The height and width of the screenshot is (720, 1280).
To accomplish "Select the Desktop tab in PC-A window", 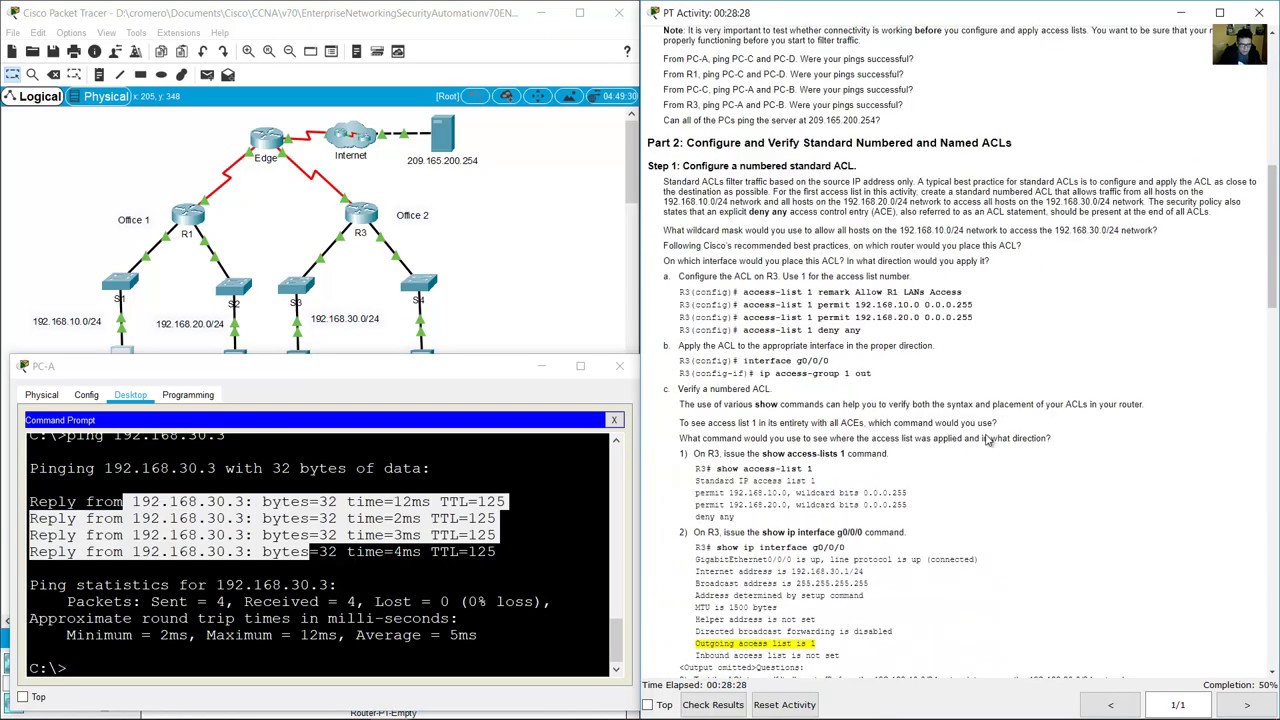I will pyautogui.click(x=130, y=395).
